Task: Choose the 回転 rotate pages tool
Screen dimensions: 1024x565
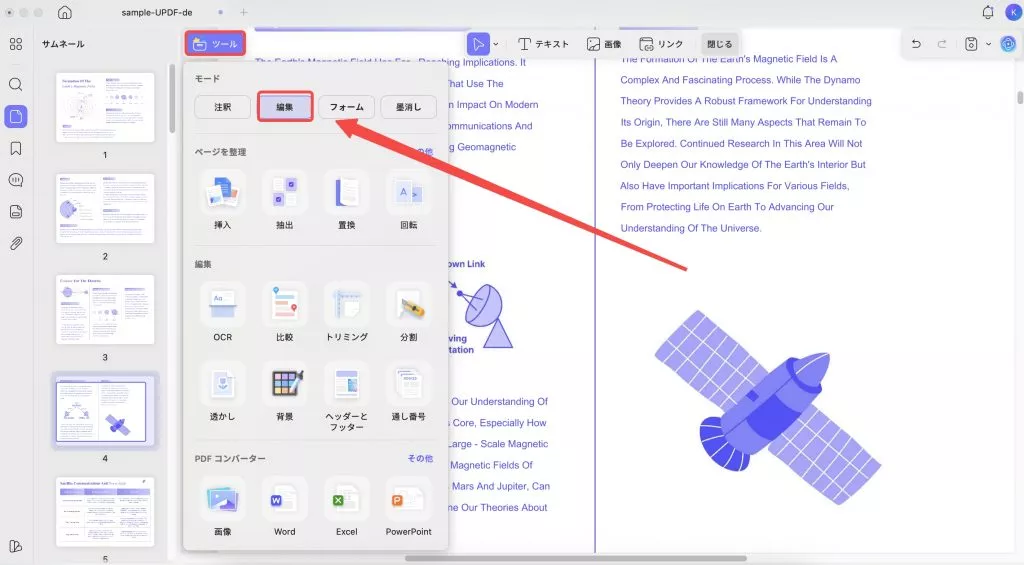Action: coord(408,200)
